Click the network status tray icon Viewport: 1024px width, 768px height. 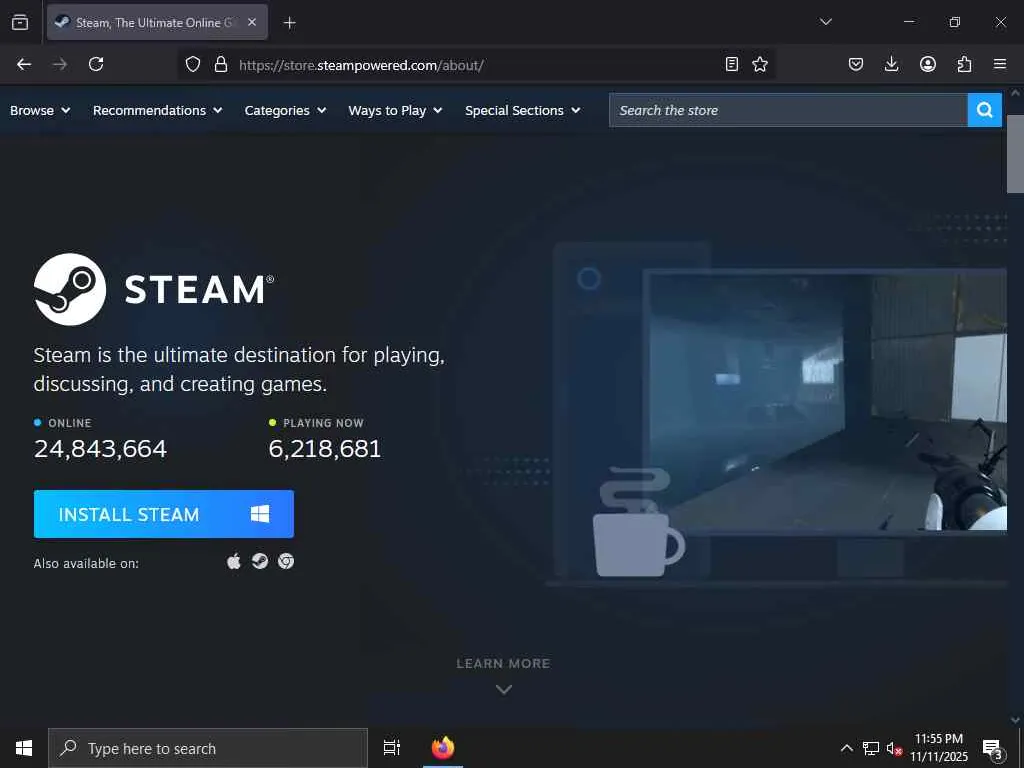tap(871, 748)
